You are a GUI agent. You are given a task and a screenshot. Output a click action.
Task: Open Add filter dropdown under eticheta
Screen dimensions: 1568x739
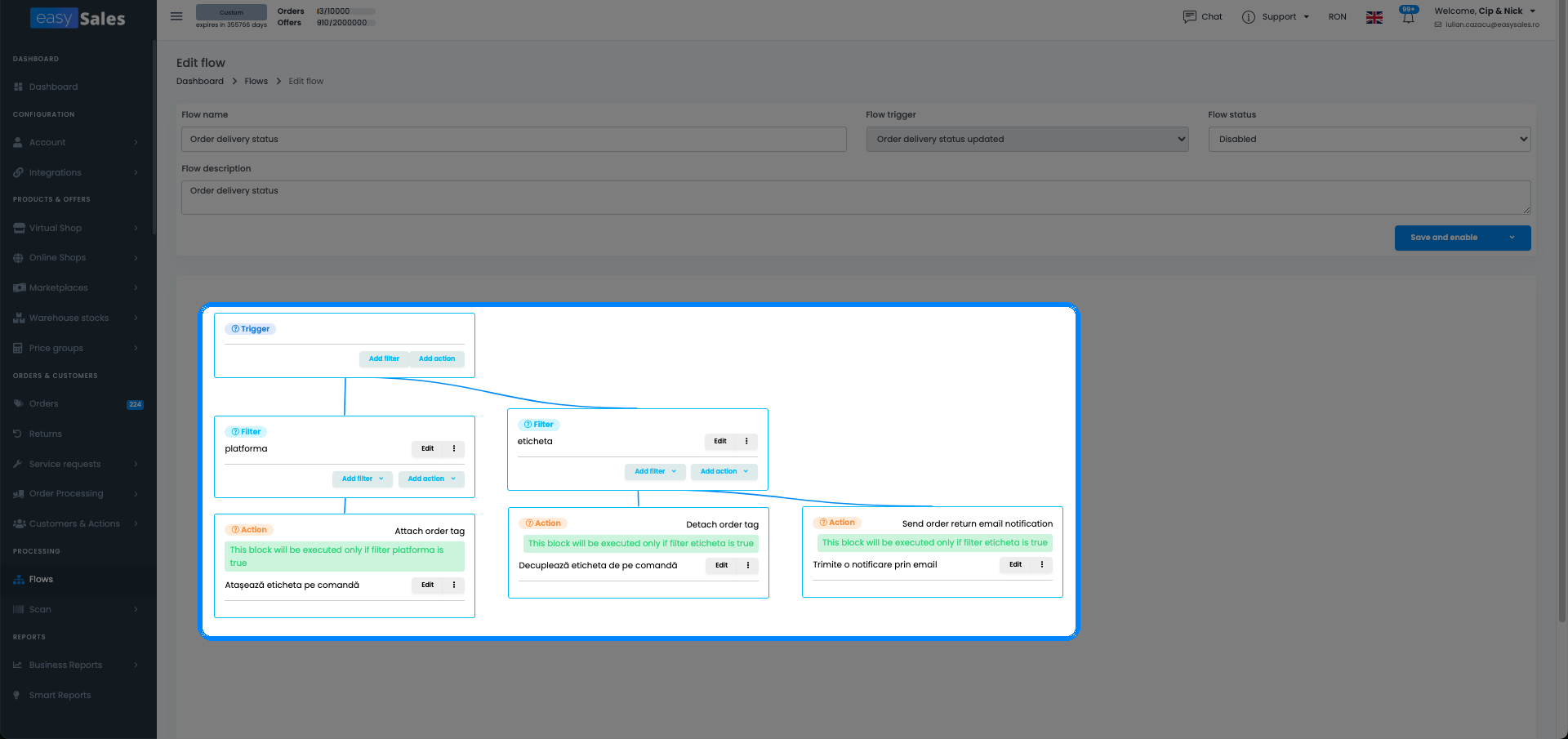[x=655, y=471]
